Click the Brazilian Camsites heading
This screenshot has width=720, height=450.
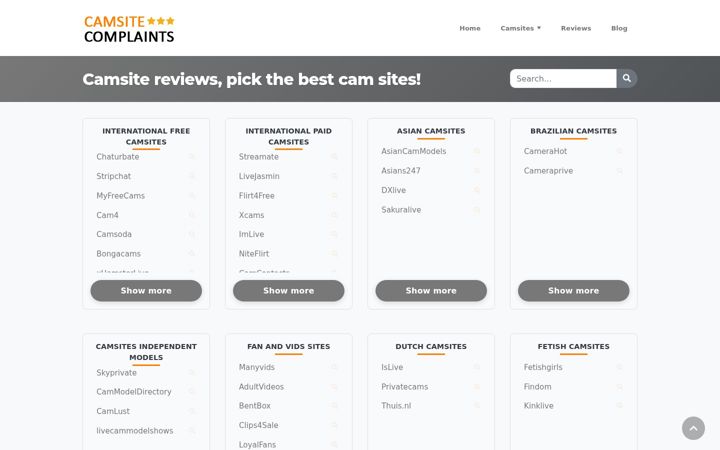click(574, 131)
